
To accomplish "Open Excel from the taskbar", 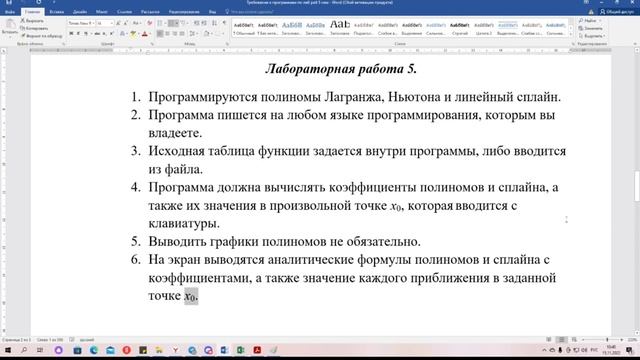I will [x=240, y=350].
